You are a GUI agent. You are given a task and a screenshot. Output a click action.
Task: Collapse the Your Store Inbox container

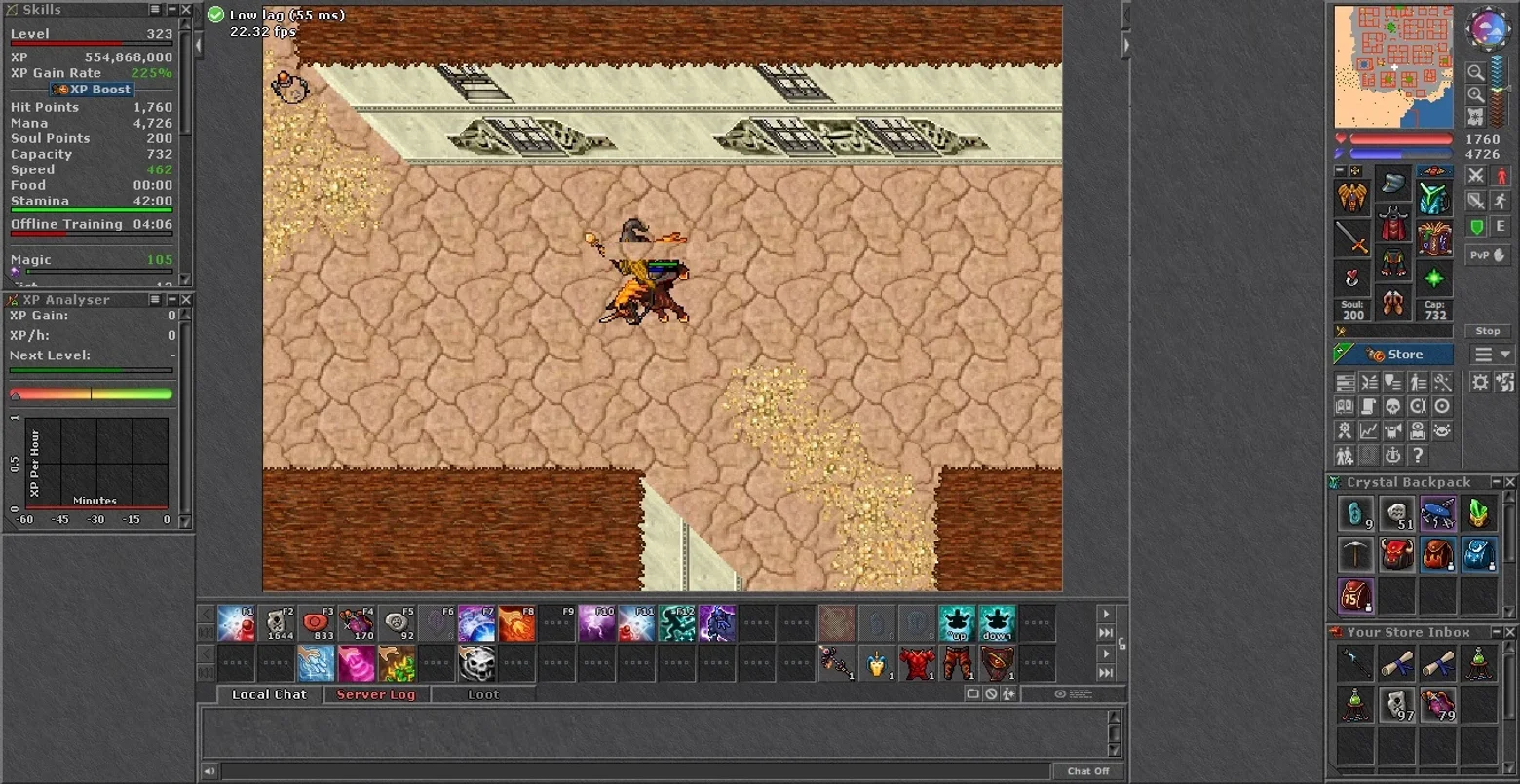(x=1496, y=632)
